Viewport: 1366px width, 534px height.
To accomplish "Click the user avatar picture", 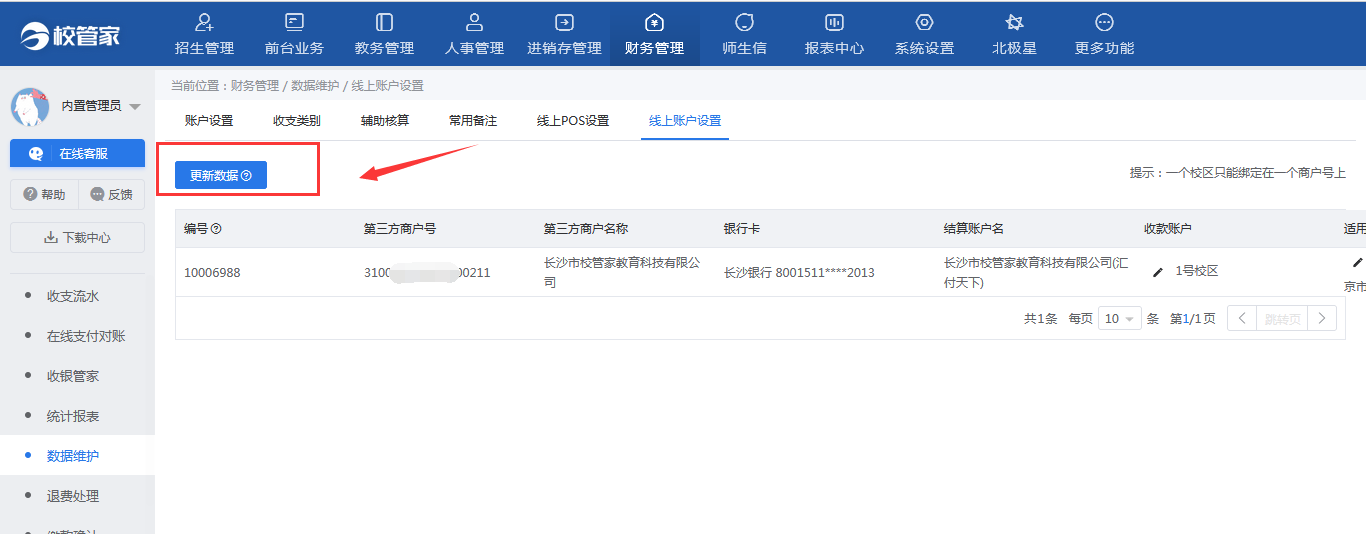I will click(x=30, y=106).
